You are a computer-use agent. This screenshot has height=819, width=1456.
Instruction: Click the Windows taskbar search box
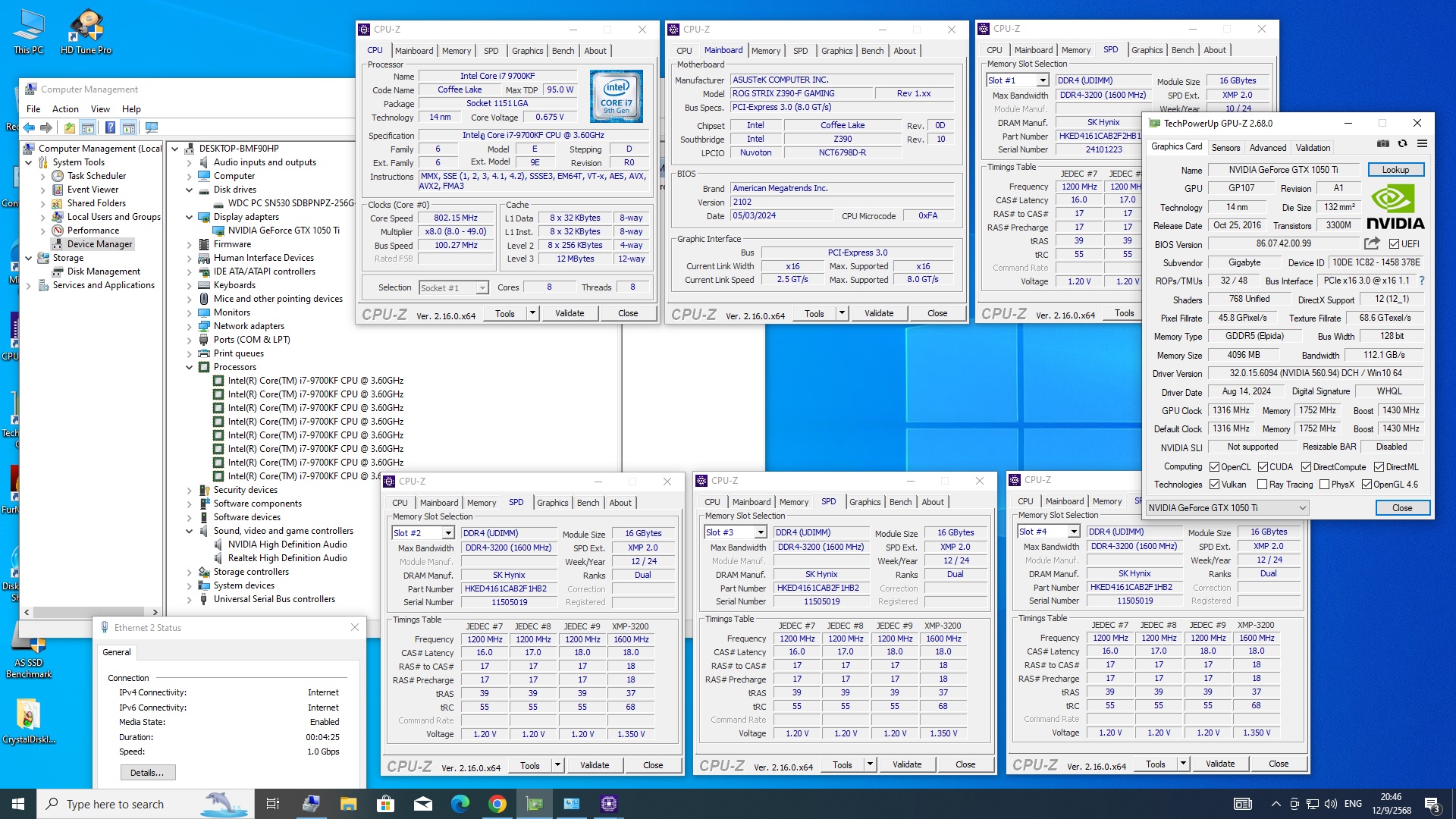pyautogui.click(x=114, y=804)
